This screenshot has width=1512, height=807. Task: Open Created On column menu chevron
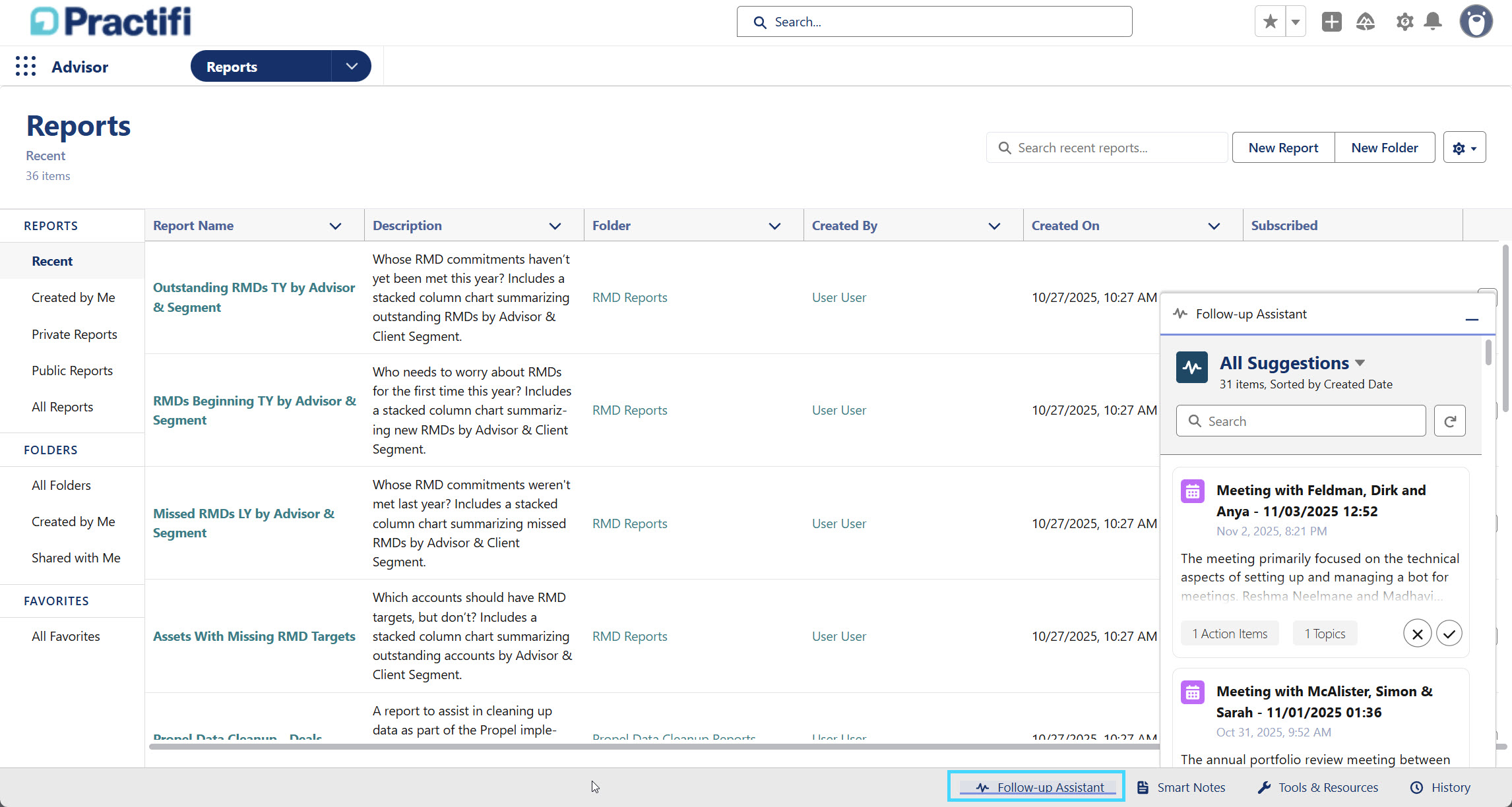(x=1214, y=226)
